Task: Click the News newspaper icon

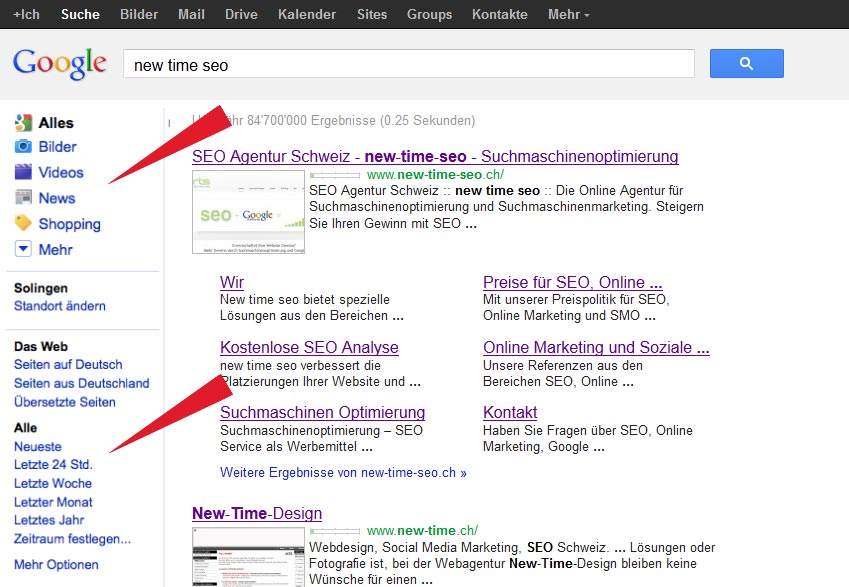Action: coord(23,197)
